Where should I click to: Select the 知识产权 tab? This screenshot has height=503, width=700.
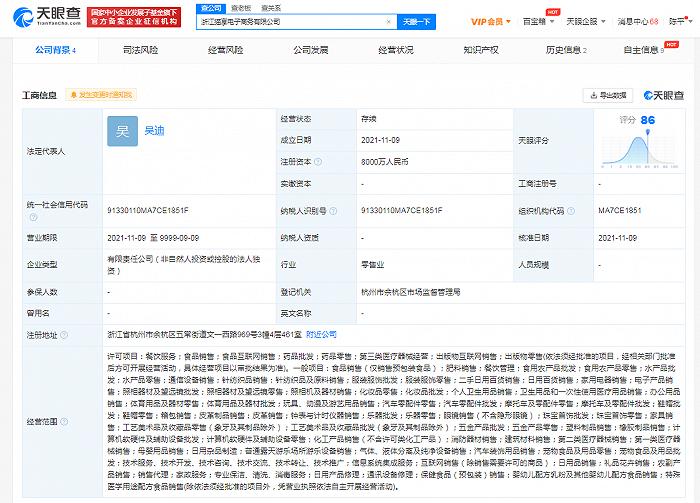(x=481, y=50)
